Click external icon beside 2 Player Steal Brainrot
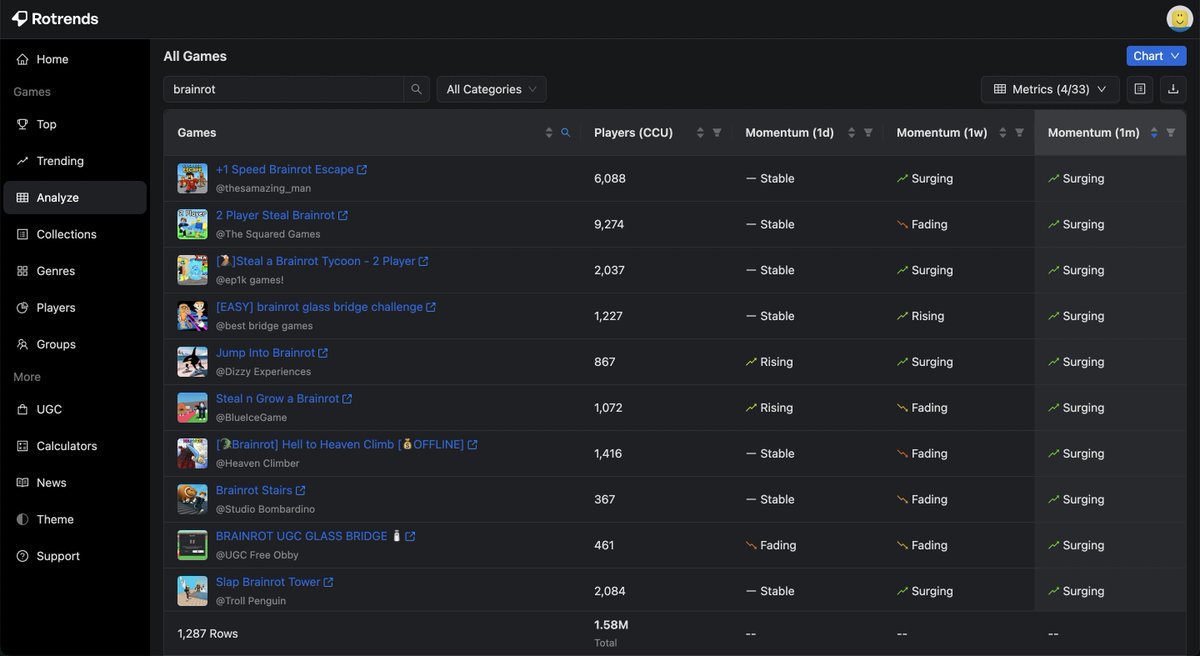 tap(343, 216)
